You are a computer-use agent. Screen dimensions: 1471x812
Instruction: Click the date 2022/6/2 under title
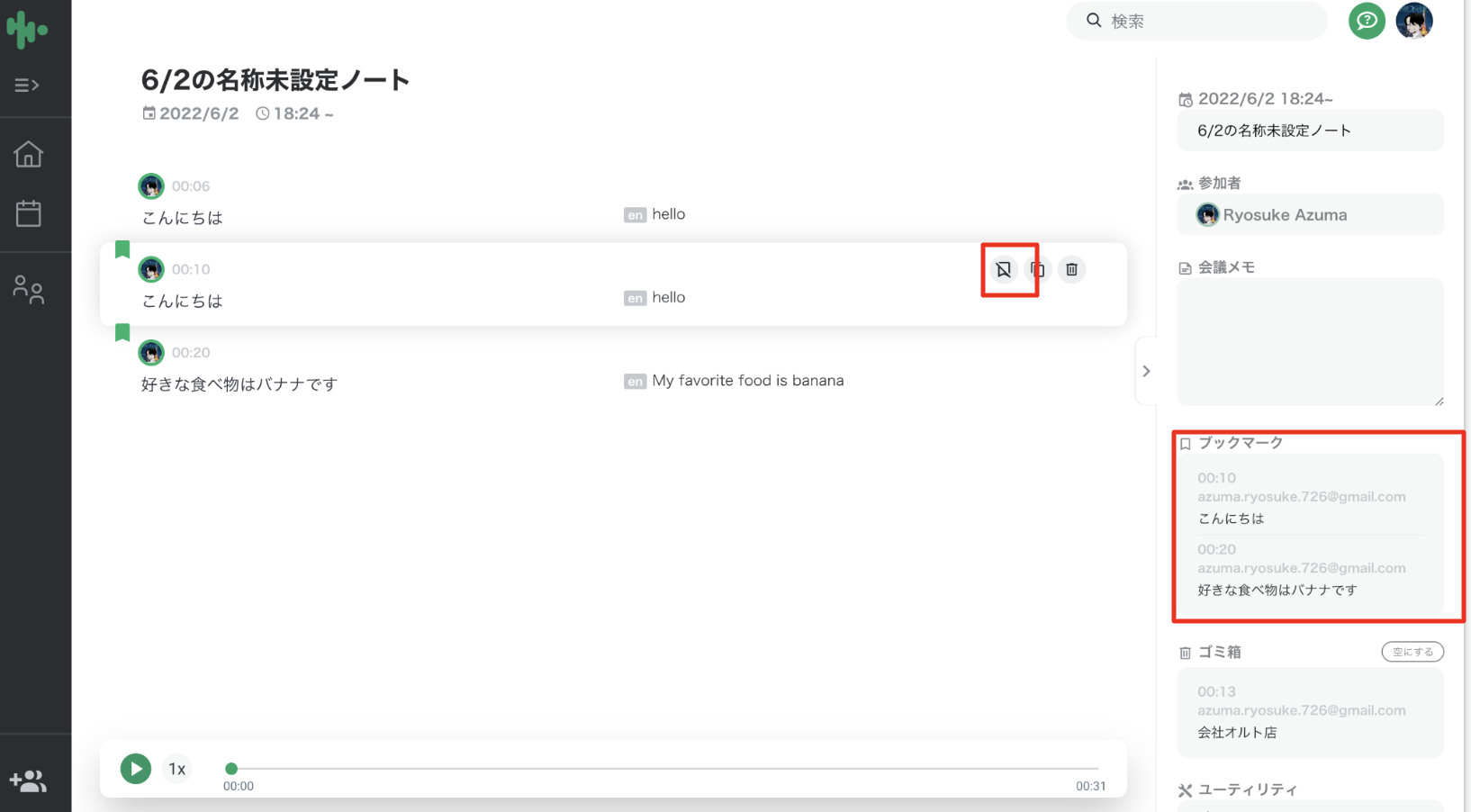click(x=191, y=113)
